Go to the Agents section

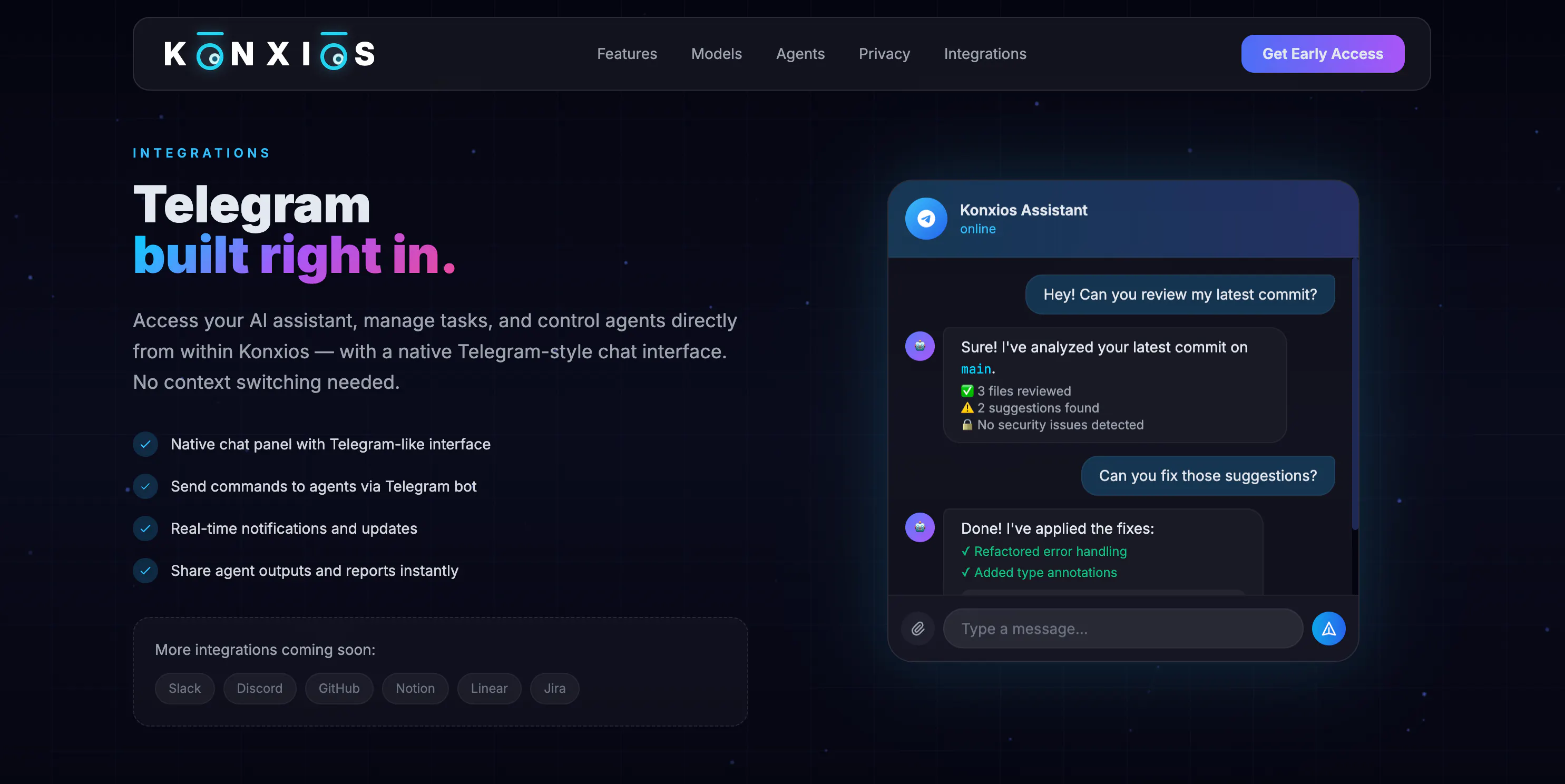pos(800,53)
